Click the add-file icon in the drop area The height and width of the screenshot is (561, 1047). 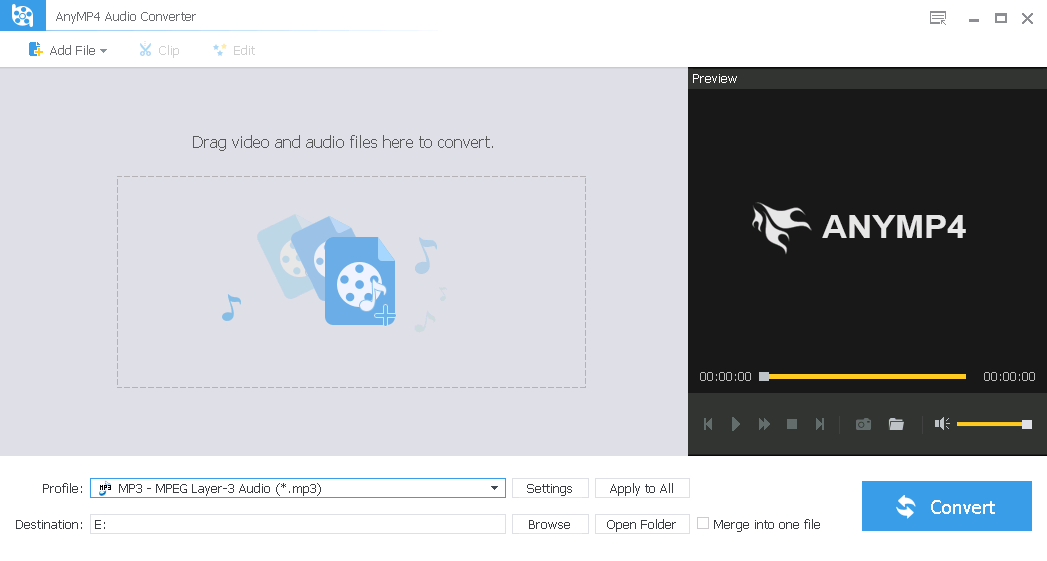click(360, 281)
